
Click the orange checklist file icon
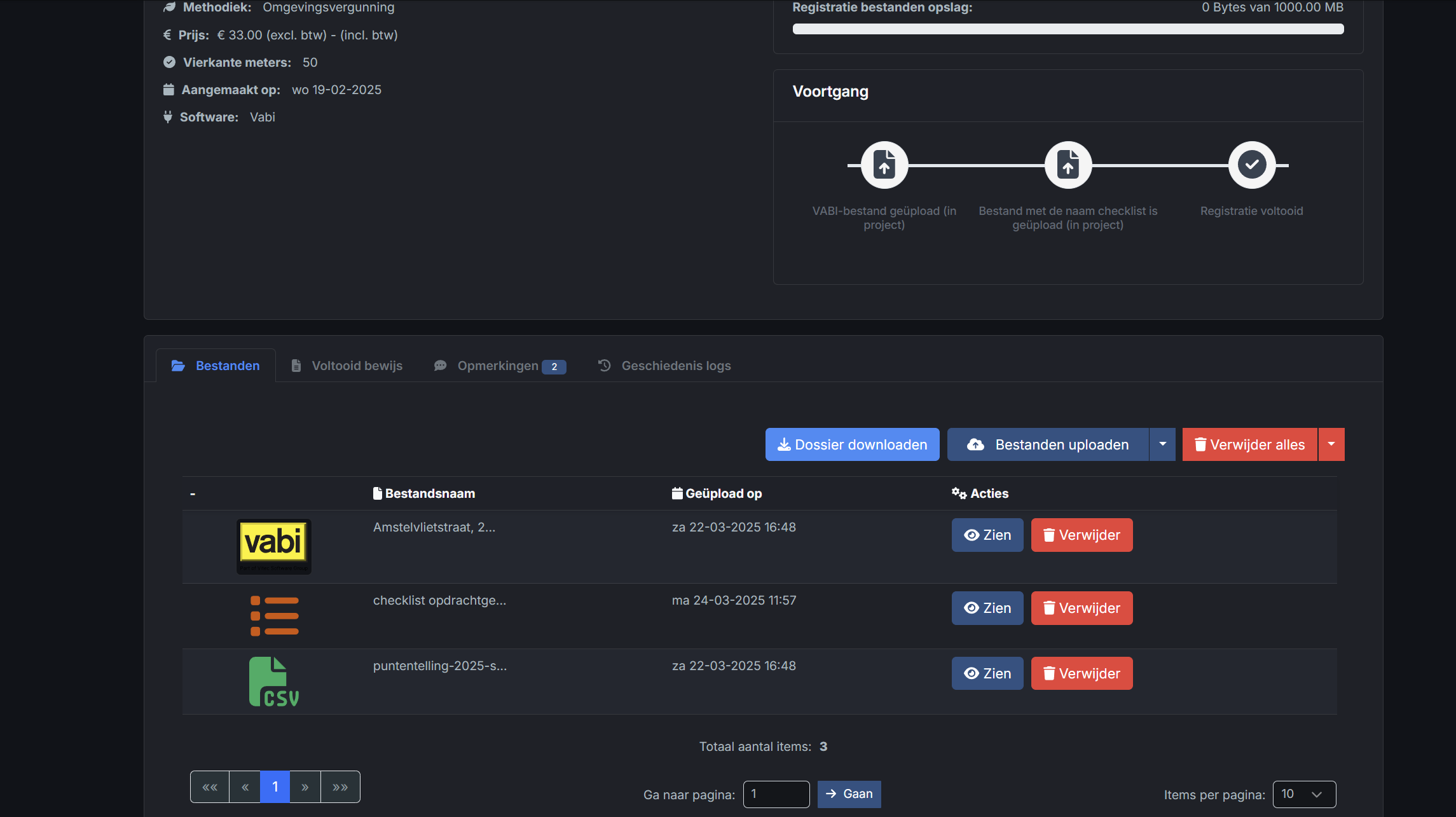coord(274,615)
